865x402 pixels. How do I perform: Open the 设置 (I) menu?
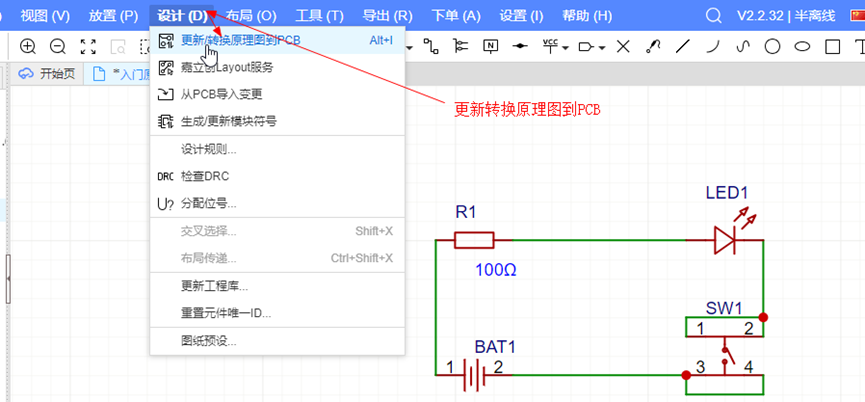521,15
